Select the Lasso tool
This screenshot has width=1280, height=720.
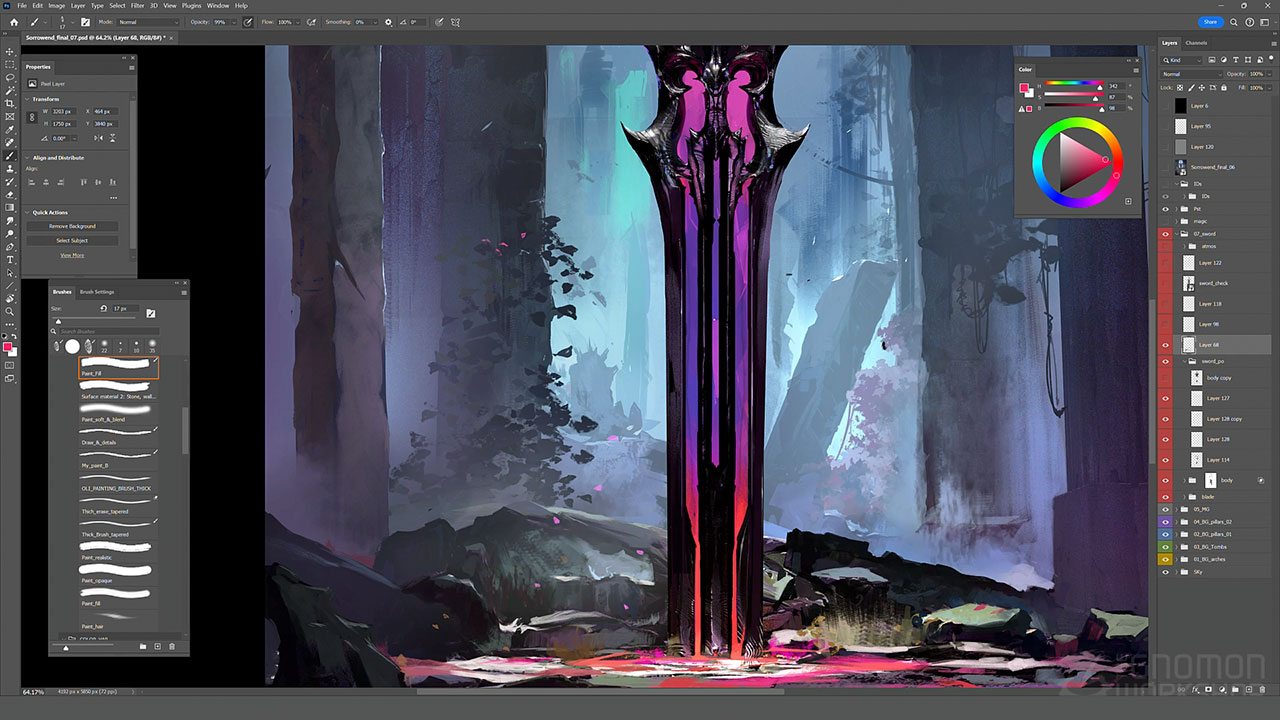click(x=10, y=77)
